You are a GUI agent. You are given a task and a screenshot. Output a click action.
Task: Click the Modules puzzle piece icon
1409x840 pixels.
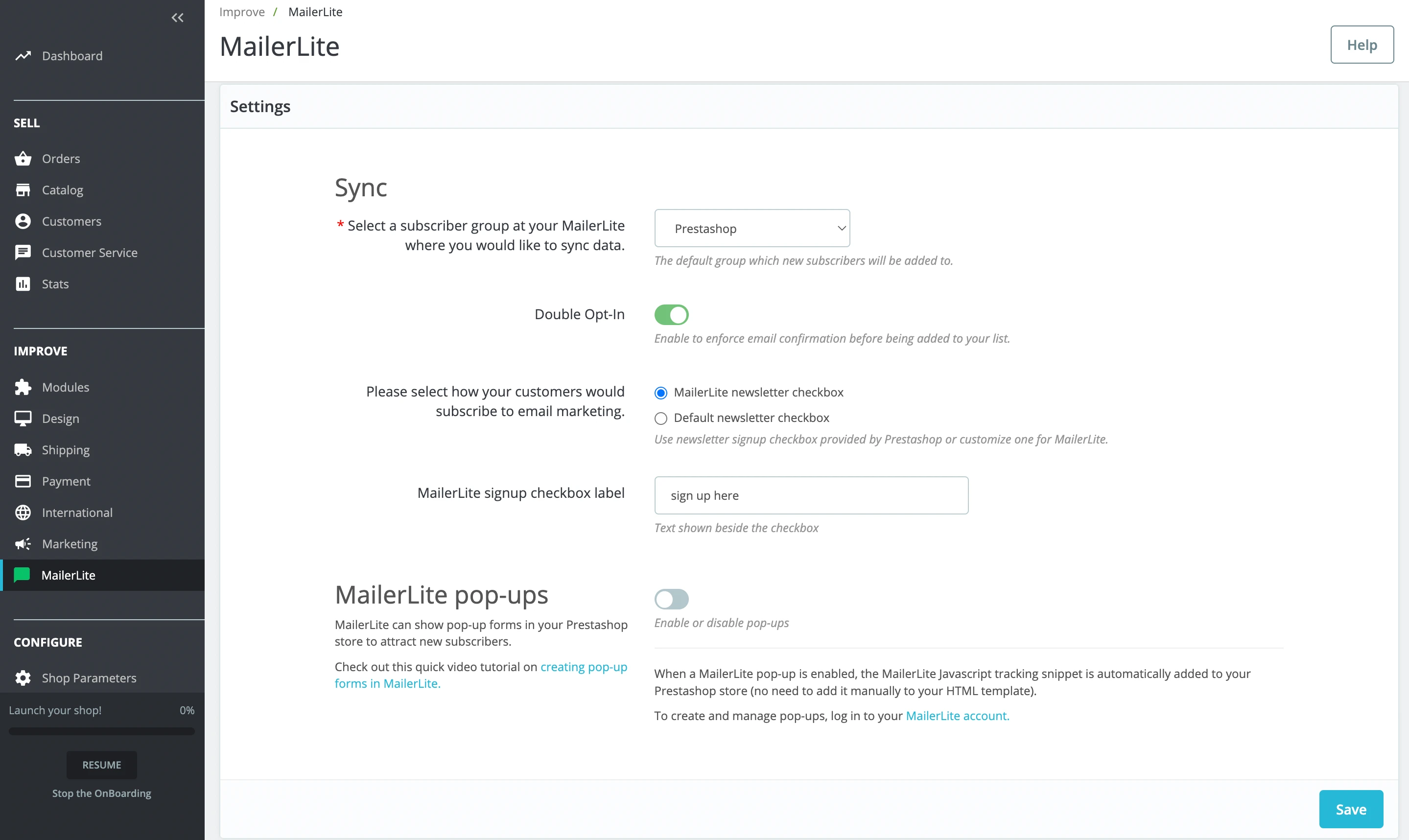(23, 387)
